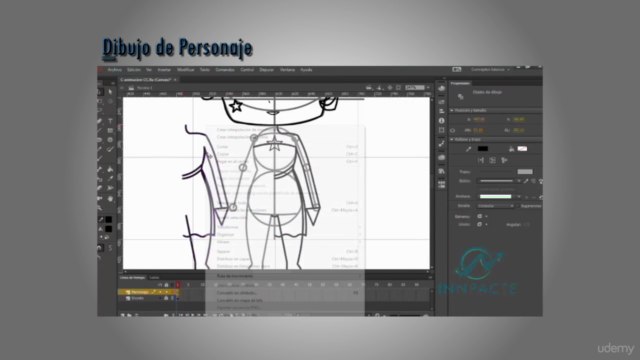Click the Motion Editor panel icon

[x=441, y=144]
